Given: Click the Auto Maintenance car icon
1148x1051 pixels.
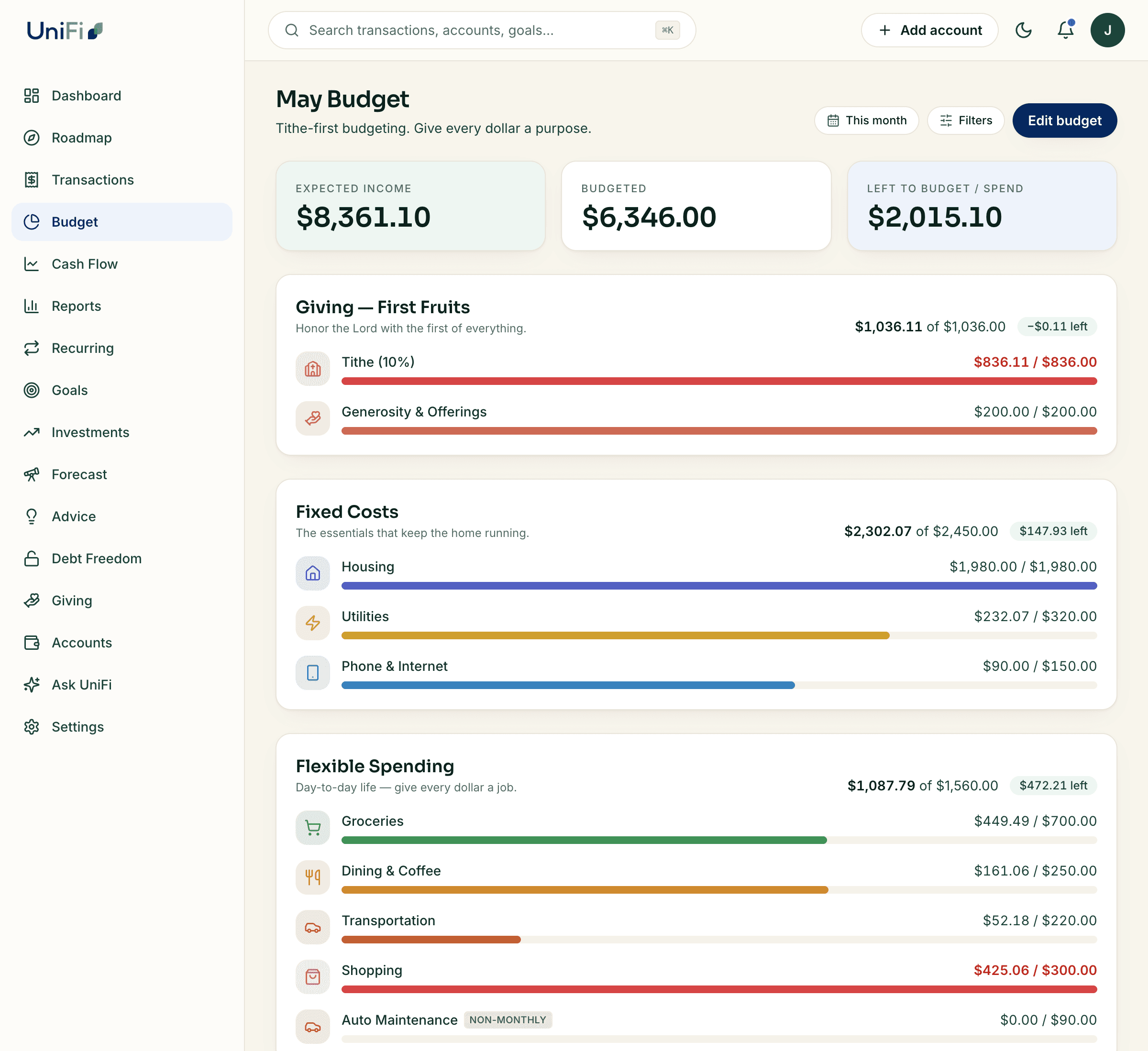Looking at the screenshot, I should point(313,1027).
